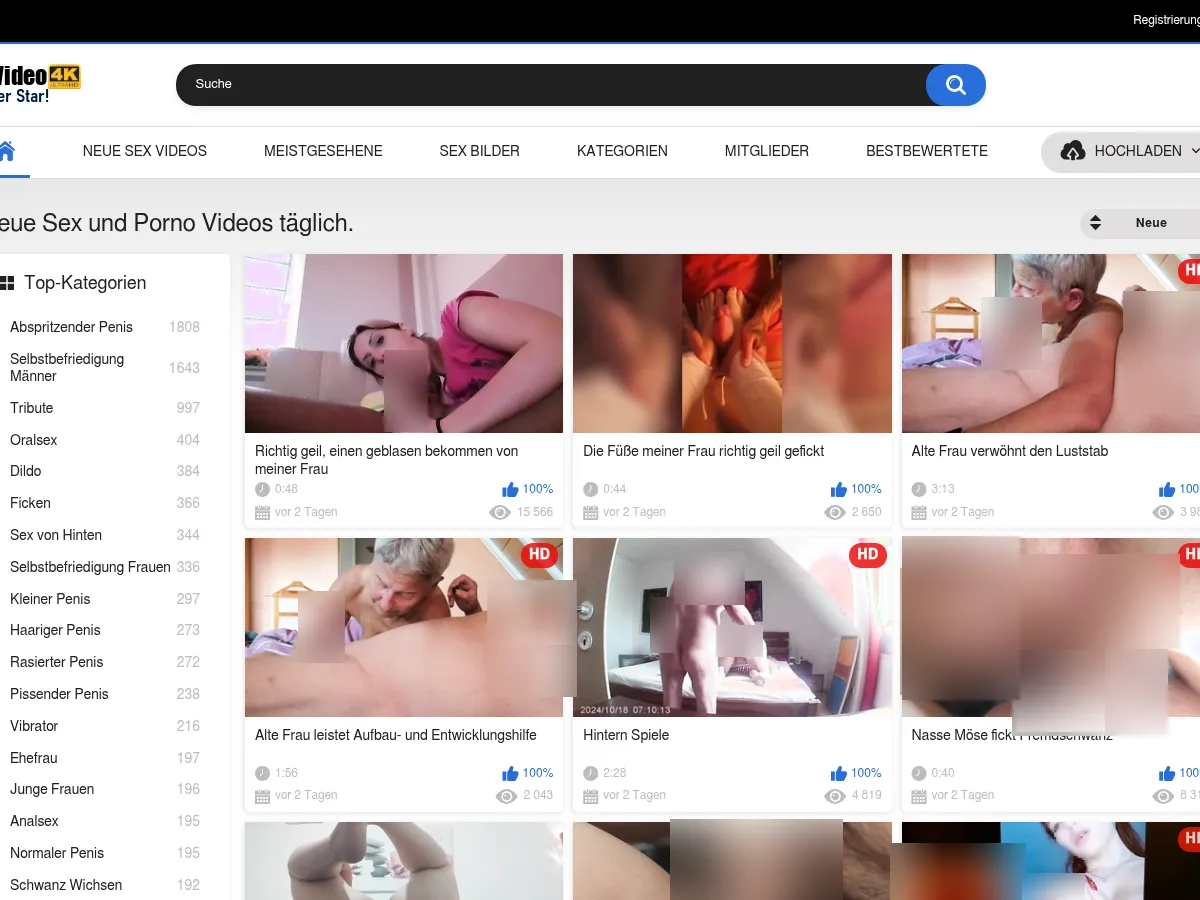
Task: Open the Ehefrau category link
Action: click(x=34, y=758)
